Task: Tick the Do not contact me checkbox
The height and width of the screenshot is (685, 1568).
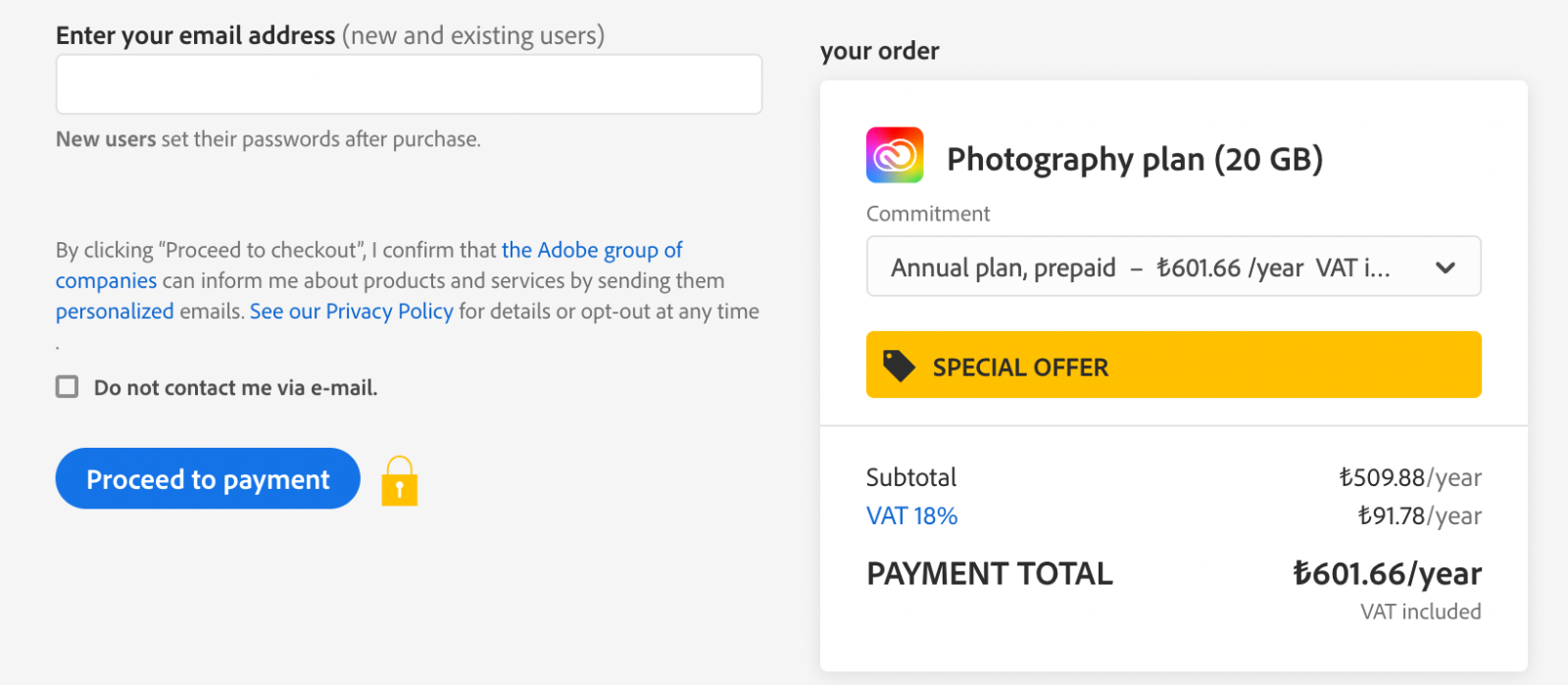Action: [x=67, y=386]
